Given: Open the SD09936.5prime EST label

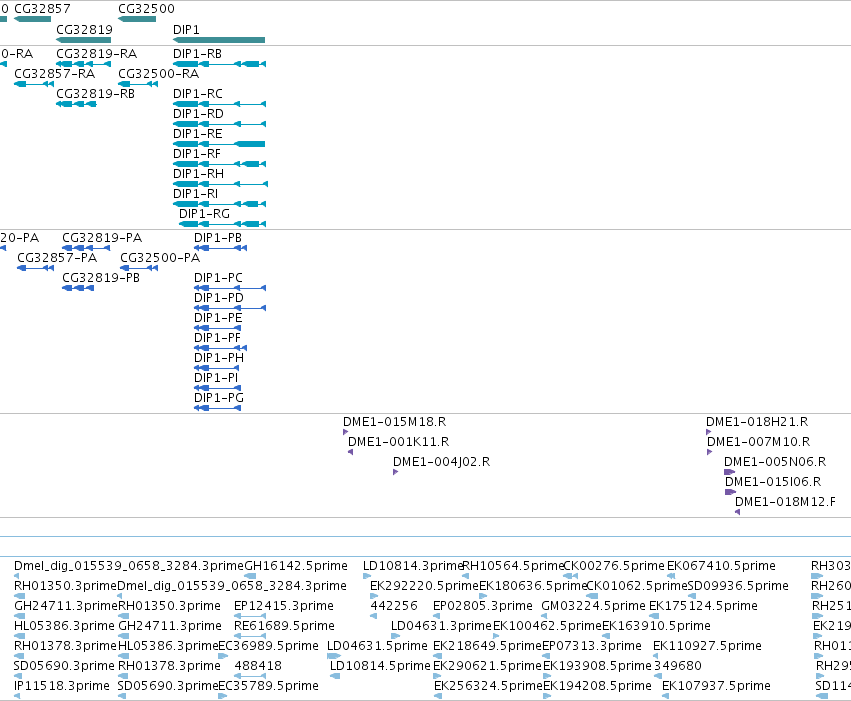Looking at the screenshot, I should click(738, 586).
